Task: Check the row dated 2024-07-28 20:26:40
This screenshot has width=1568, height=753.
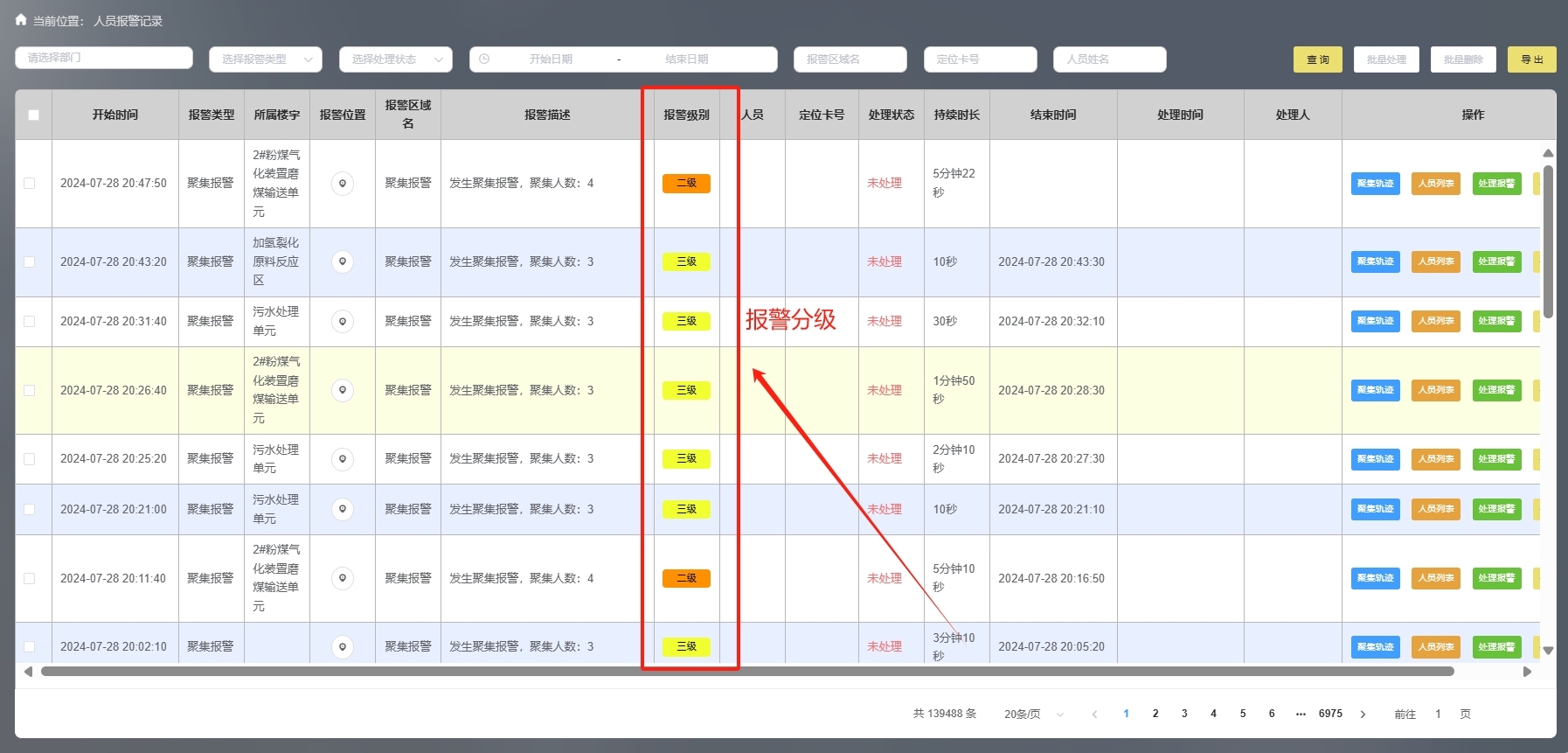Action: (30, 390)
